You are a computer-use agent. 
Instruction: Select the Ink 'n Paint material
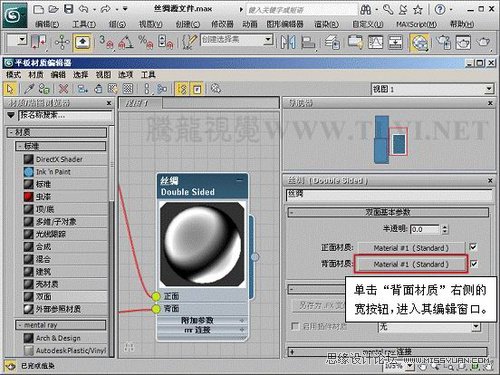tap(65, 172)
